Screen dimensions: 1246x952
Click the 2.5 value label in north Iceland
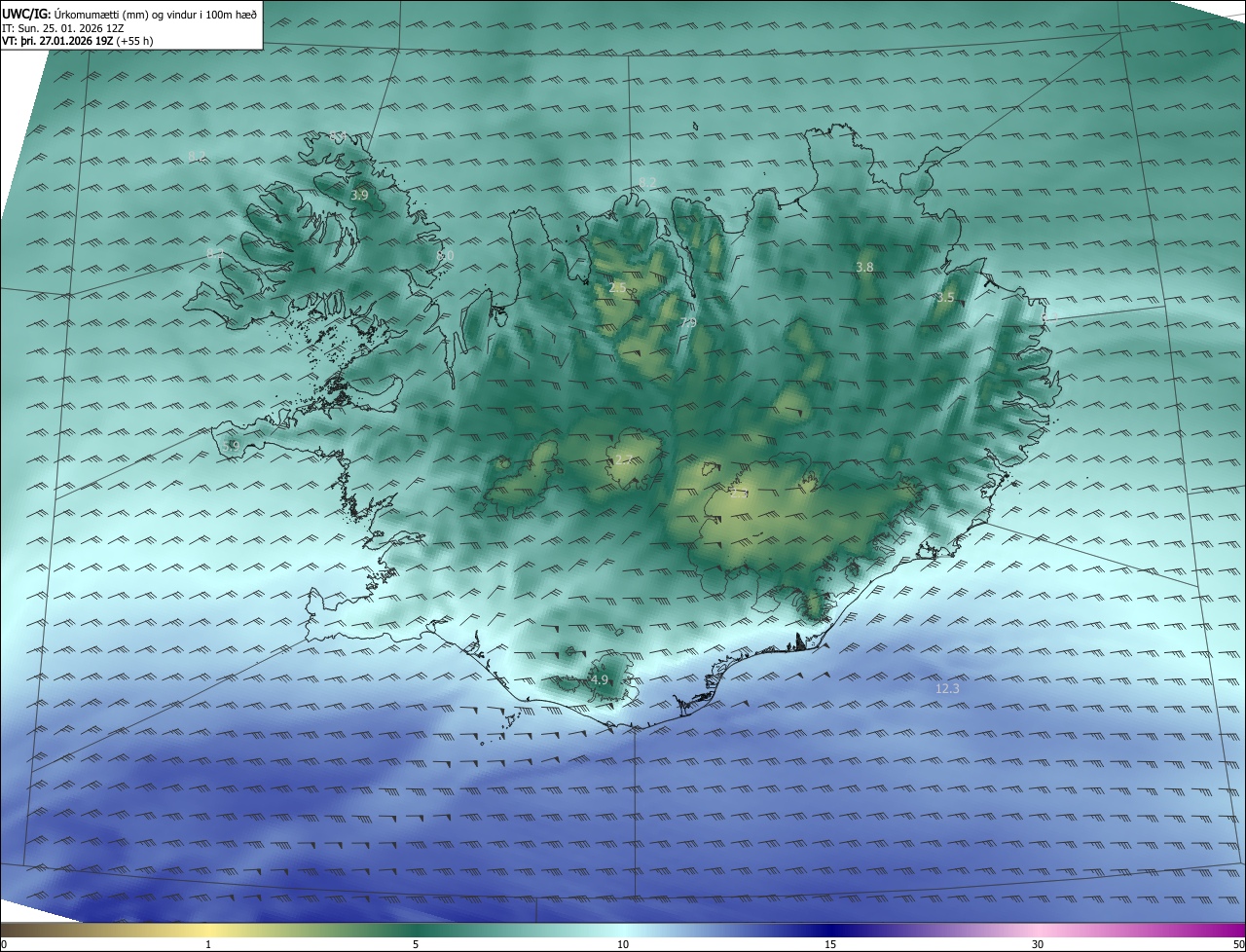point(617,288)
